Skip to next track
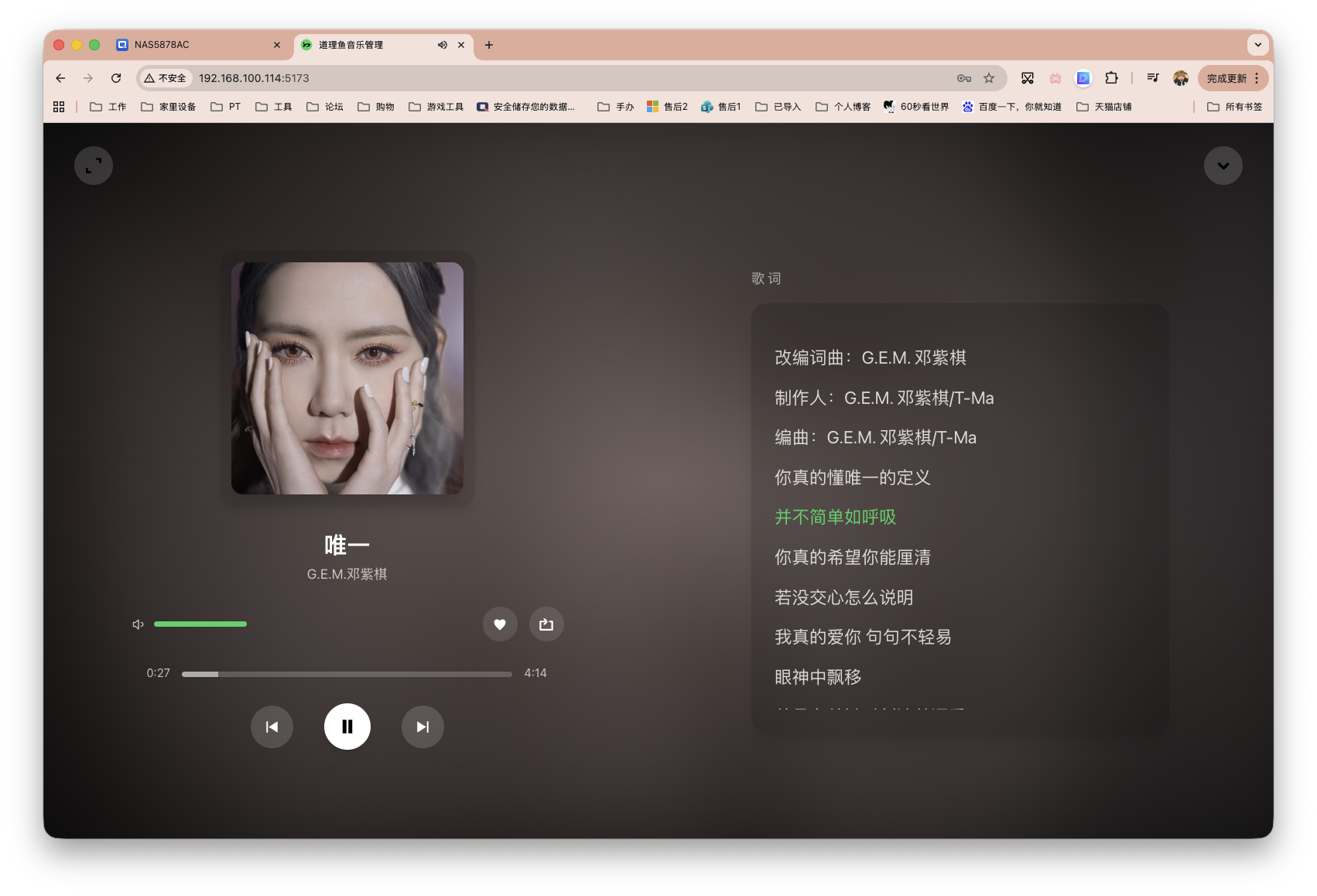 coord(422,727)
